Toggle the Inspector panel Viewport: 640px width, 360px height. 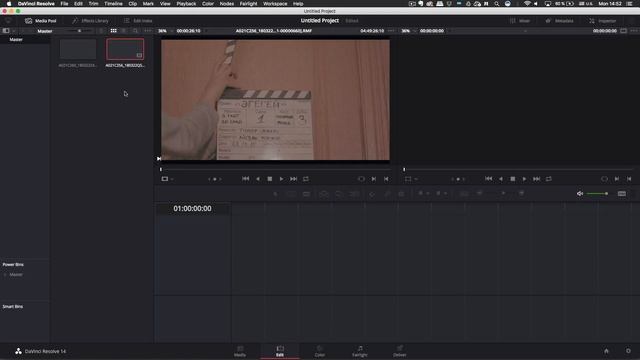point(603,21)
